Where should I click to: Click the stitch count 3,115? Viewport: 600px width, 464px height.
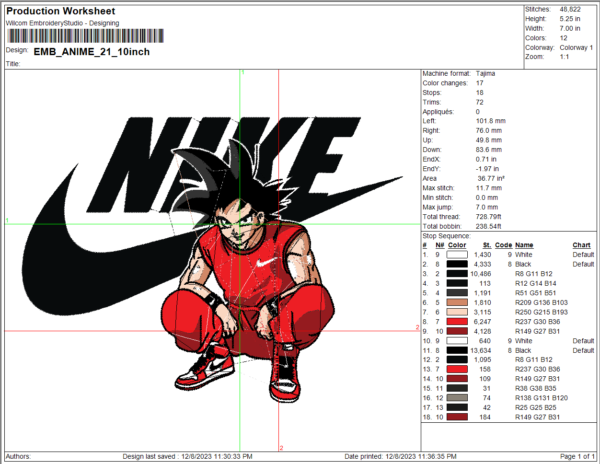(483, 312)
